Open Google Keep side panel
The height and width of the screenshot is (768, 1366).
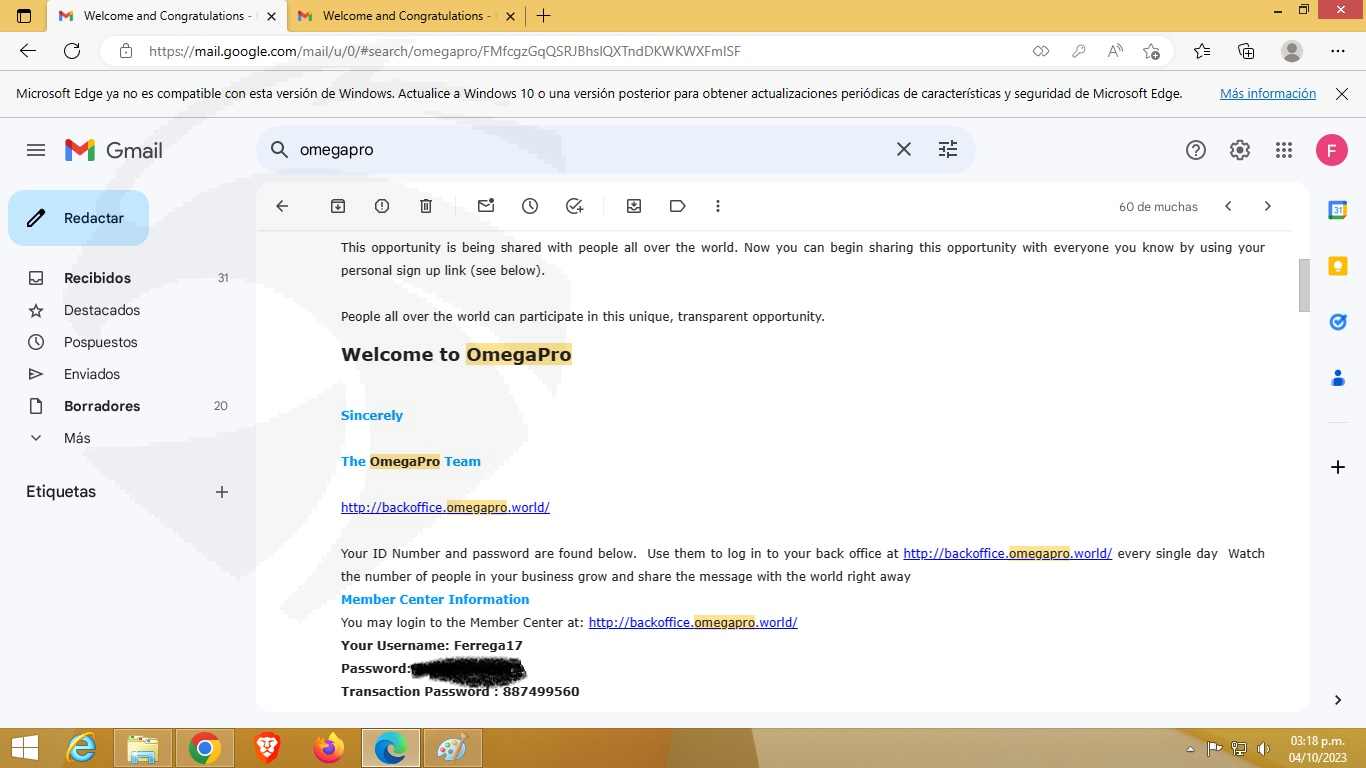[x=1338, y=266]
